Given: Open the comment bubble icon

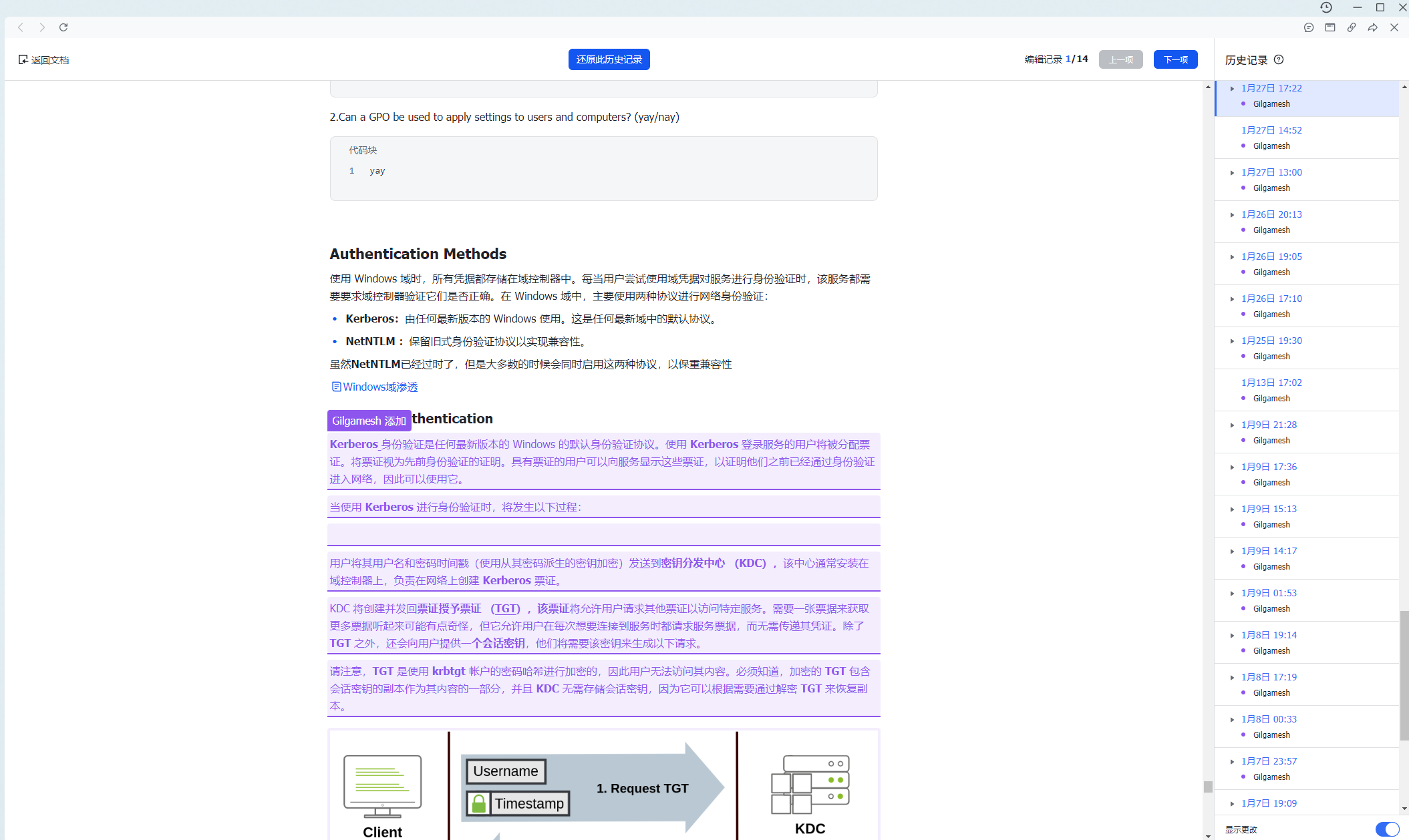Looking at the screenshot, I should [x=1309, y=27].
